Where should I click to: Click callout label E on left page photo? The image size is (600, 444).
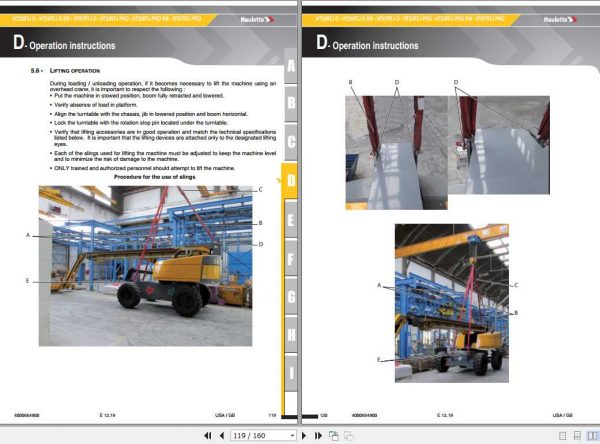28,281
